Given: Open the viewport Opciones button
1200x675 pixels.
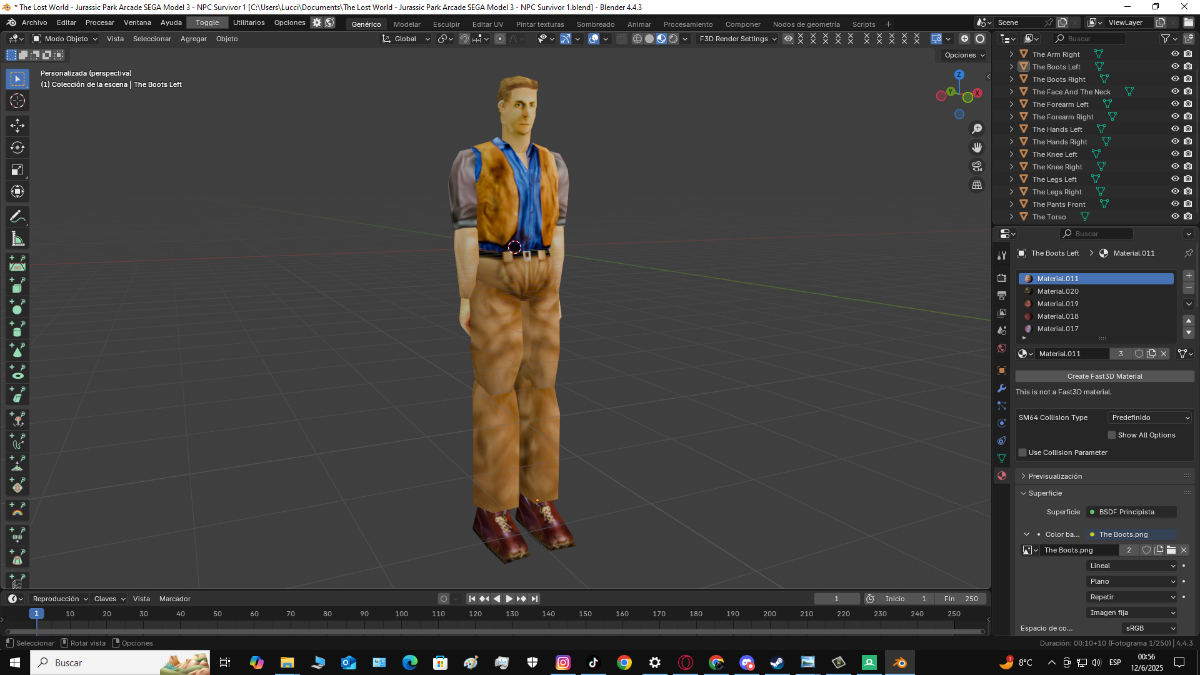Looking at the screenshot, I should tap(964, 55).
